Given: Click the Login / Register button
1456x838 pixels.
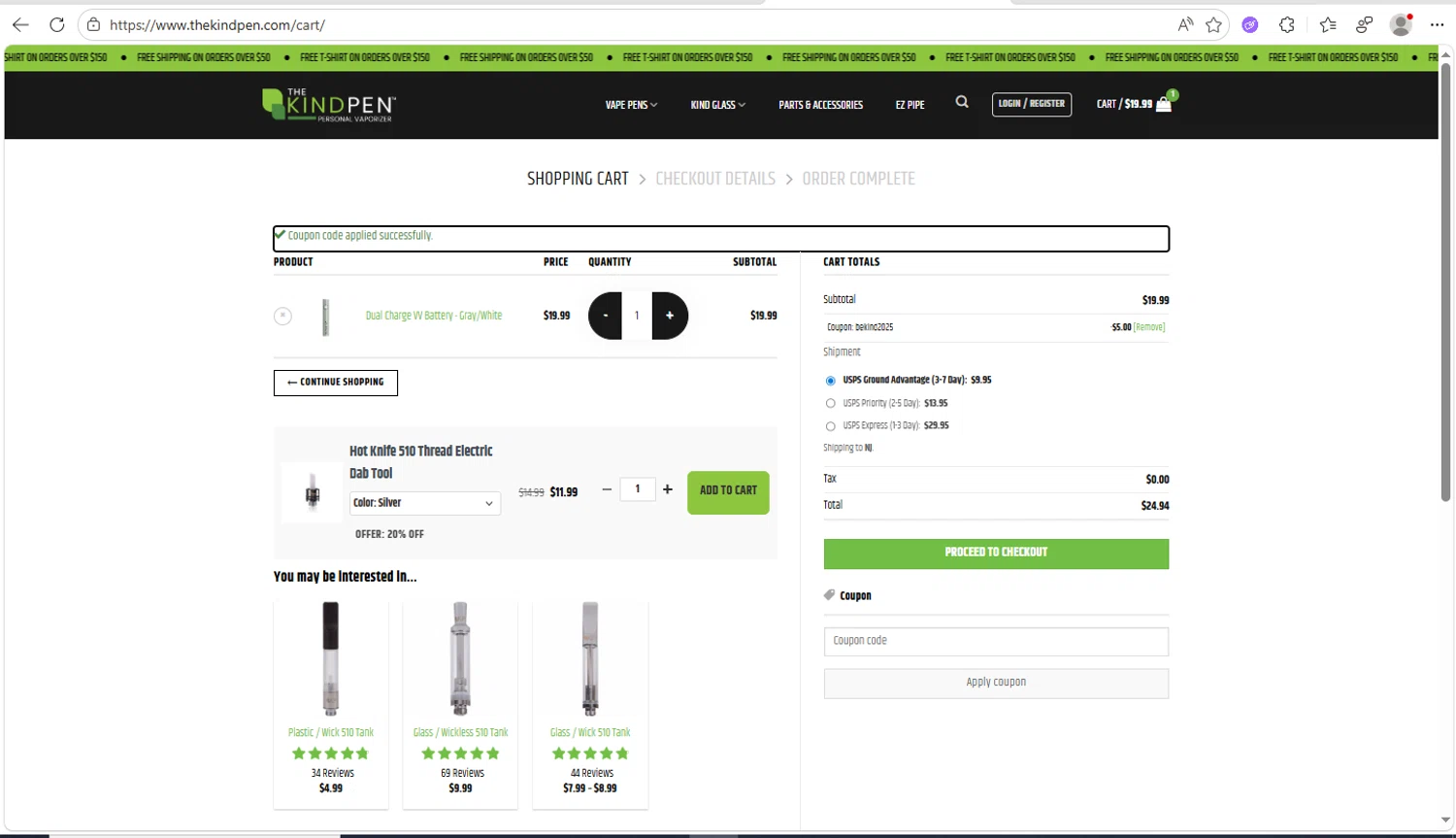Looking at the screenshot, I should coord(1032,104).
